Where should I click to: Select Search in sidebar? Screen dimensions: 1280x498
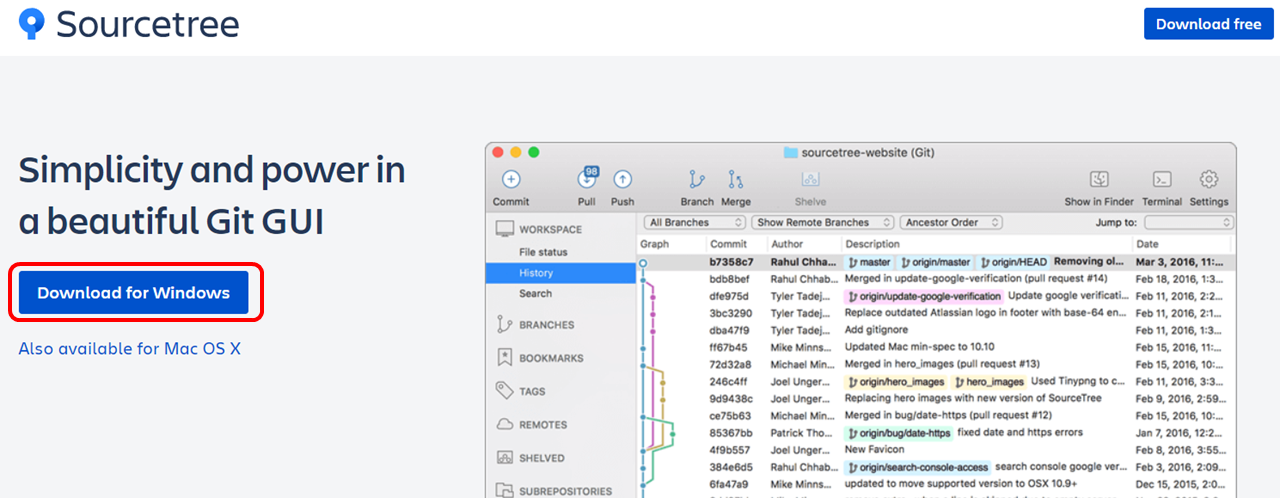[x=535, y=293]
